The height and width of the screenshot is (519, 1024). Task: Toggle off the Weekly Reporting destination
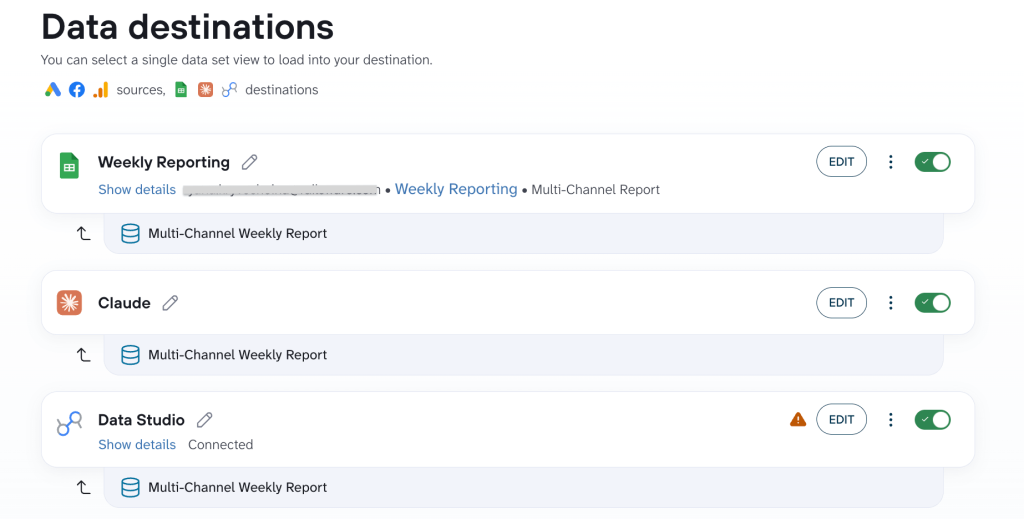point(933,162)
